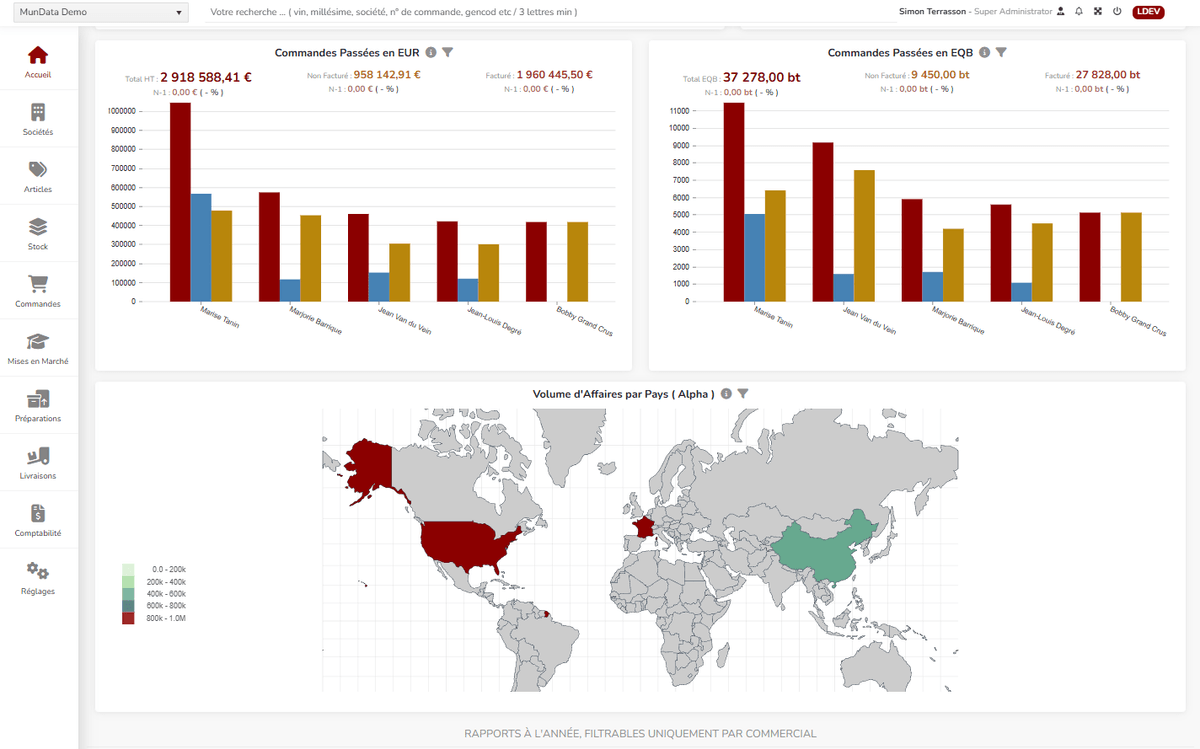The image size is (1200, 749).
Task: Open filter for Commandes Passées en EQB
Action: click(x=1001, y=52)
